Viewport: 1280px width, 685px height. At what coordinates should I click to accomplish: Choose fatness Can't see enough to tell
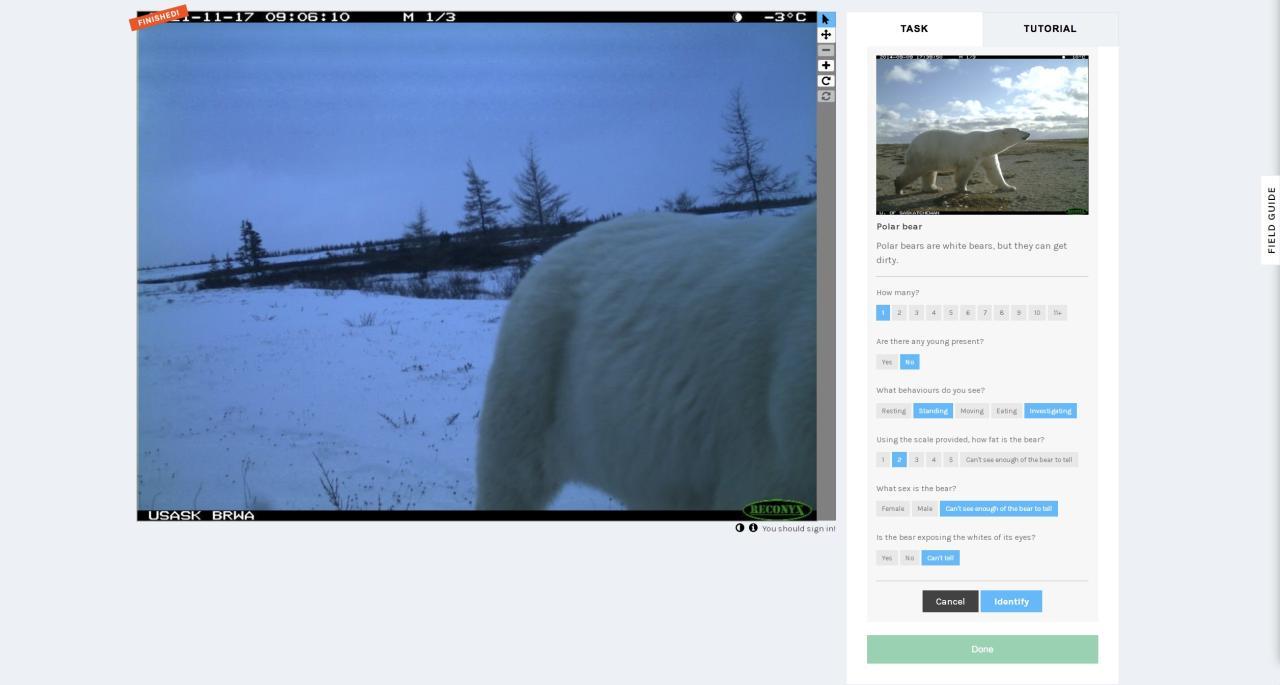(x=1019, y=460)
